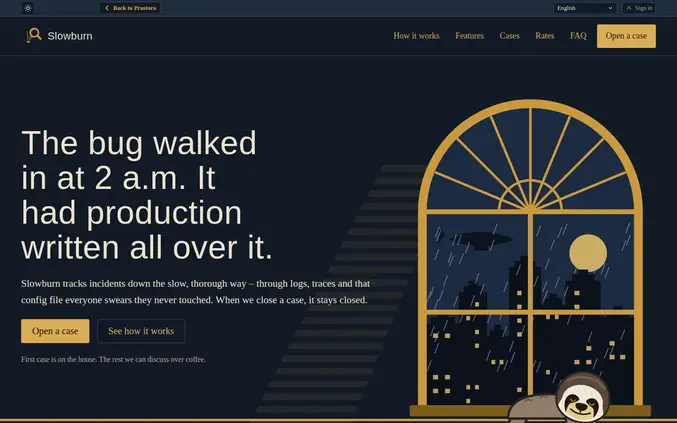Screen dimensions: 677x423
Task: Click Open a case in the navbar
Action: coord(626,36)
